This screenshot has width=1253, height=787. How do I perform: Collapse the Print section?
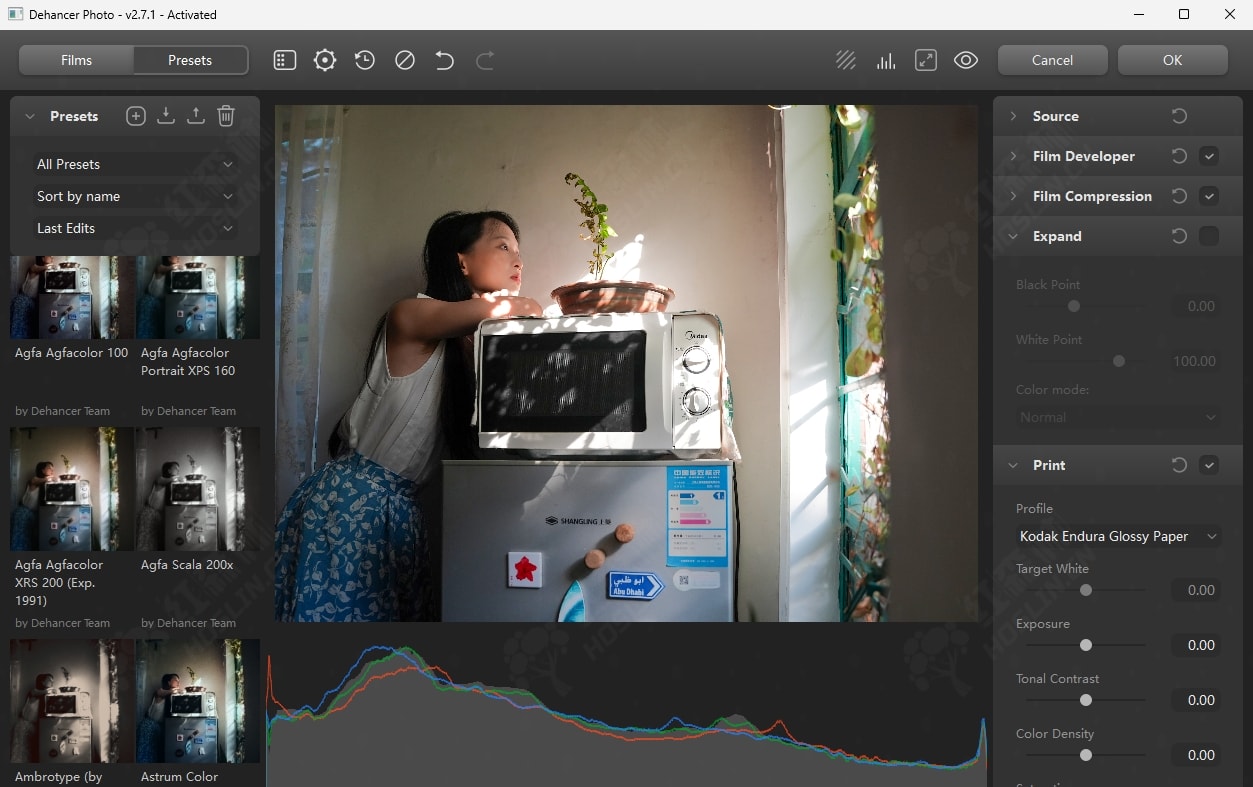pos(1013,465)
